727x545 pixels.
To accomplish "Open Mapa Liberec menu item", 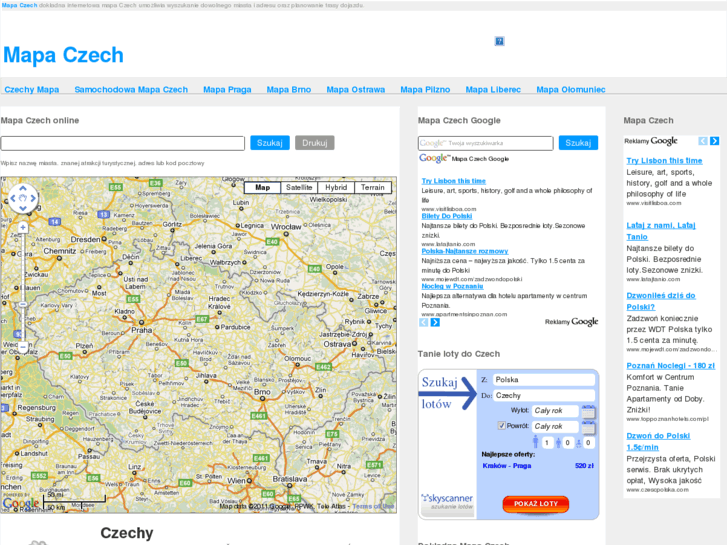I will tap(493, 90).
